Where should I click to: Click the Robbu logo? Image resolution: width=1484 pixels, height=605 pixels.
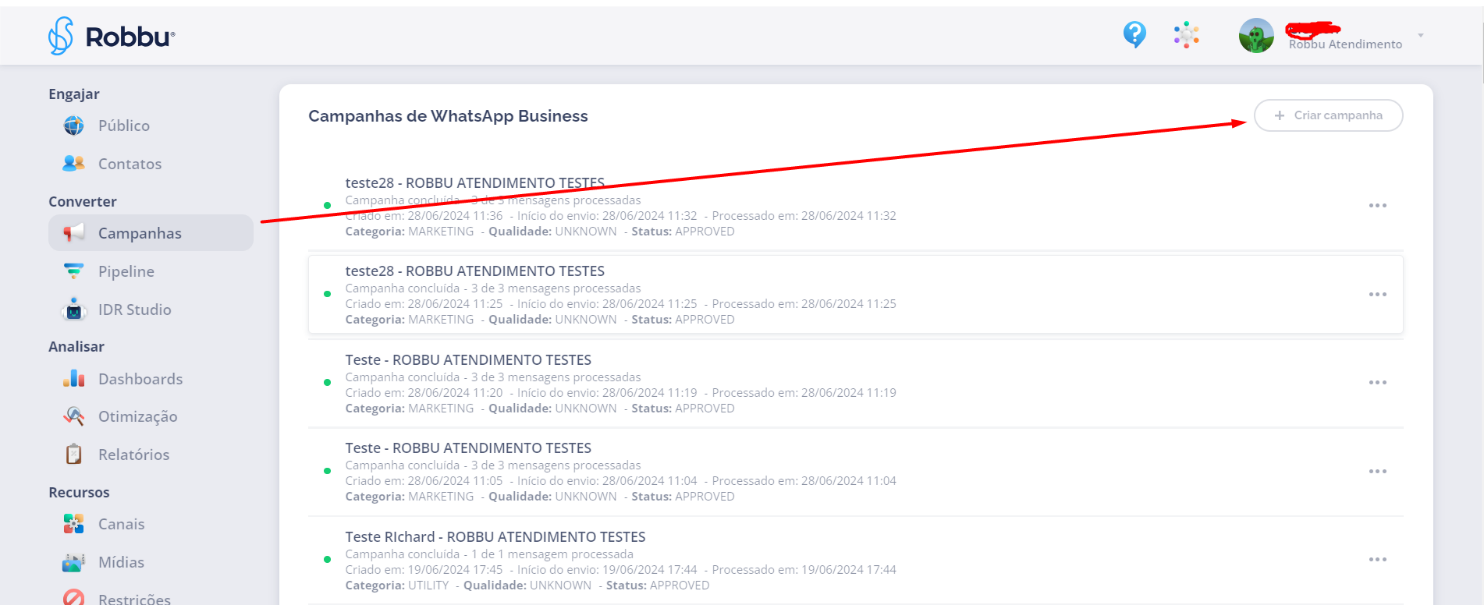coord(111,37)
